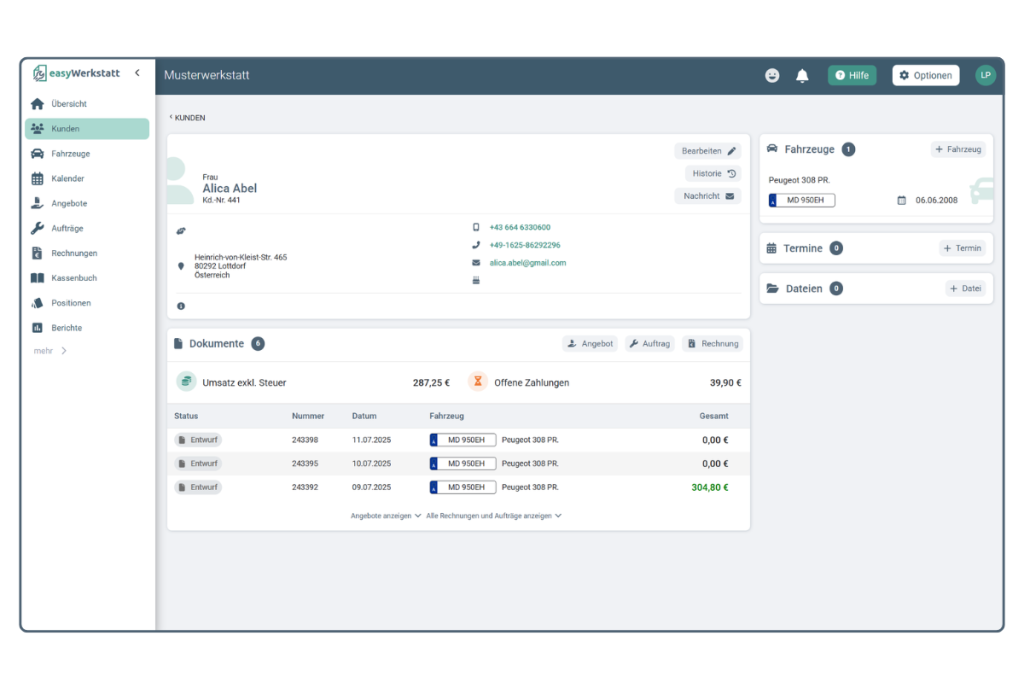
Task: Open the Hilfe button
Action: [x=852, y=76]
